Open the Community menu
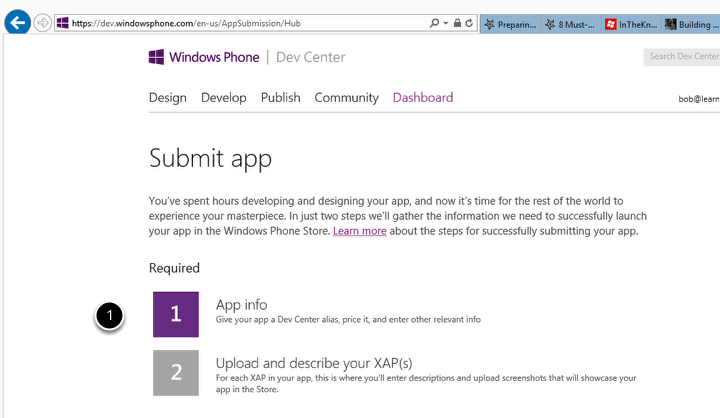 346,97
